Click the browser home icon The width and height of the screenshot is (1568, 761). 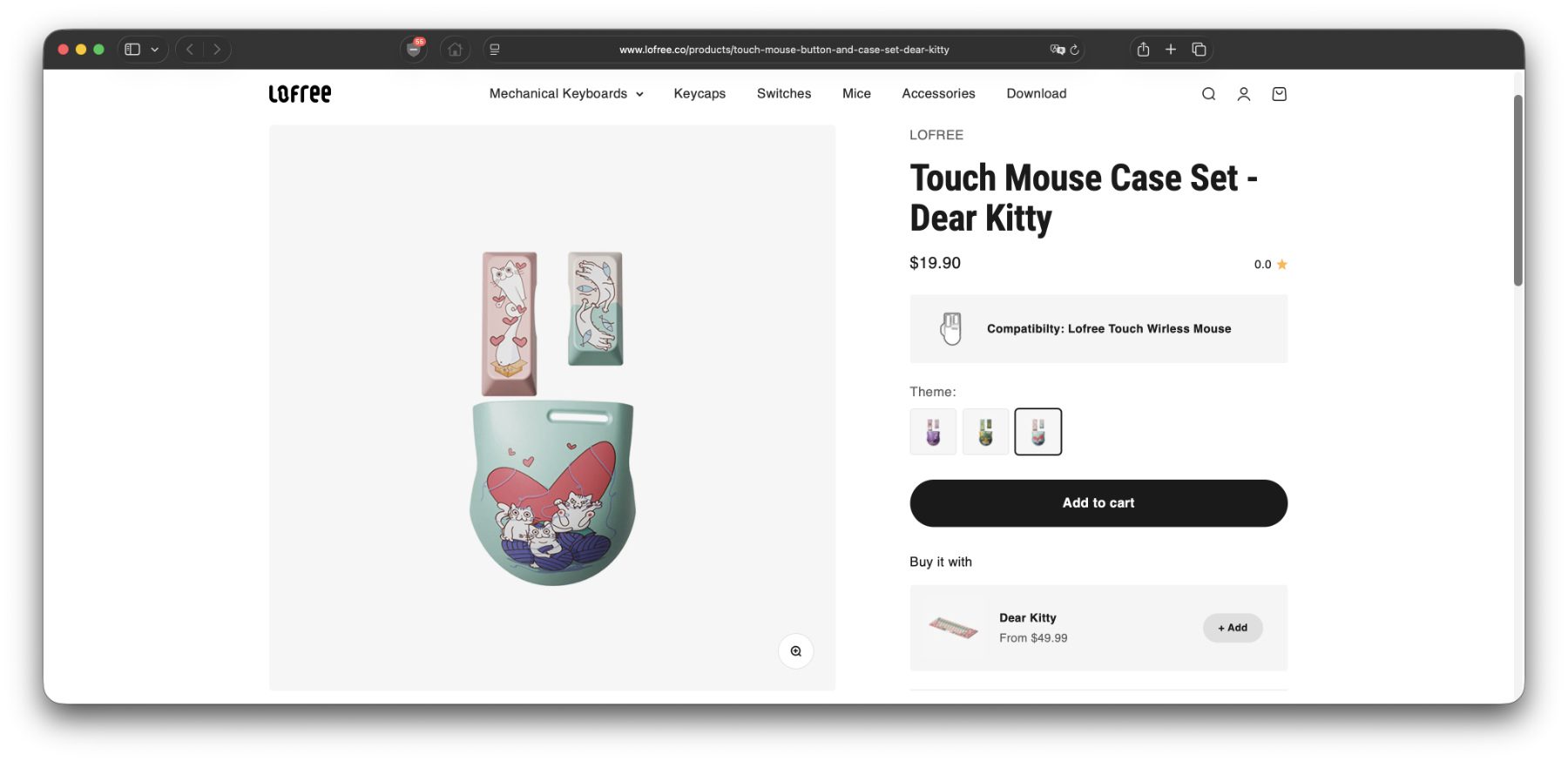pos(455,50)
